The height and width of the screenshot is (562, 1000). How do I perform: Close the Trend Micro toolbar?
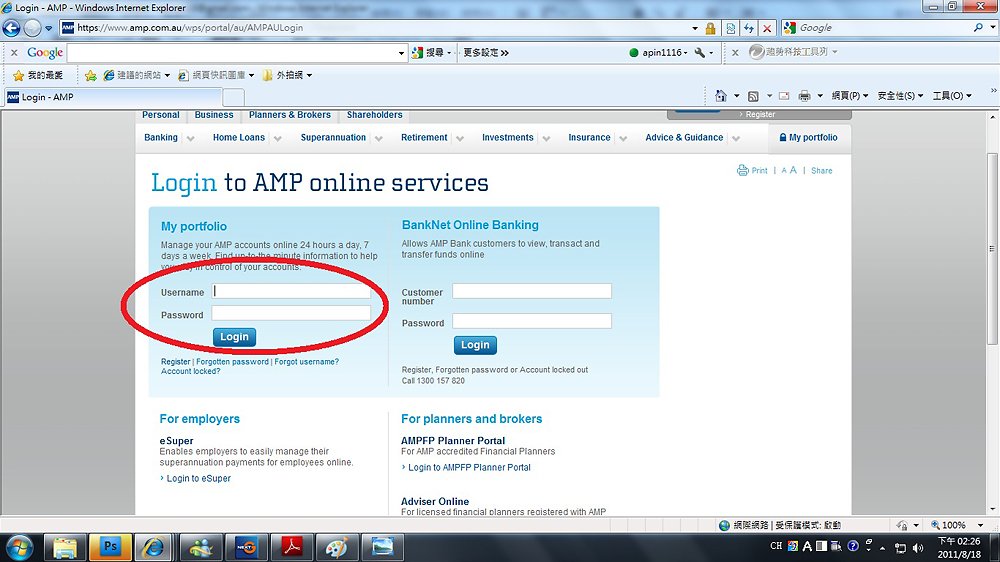[735, 52]
